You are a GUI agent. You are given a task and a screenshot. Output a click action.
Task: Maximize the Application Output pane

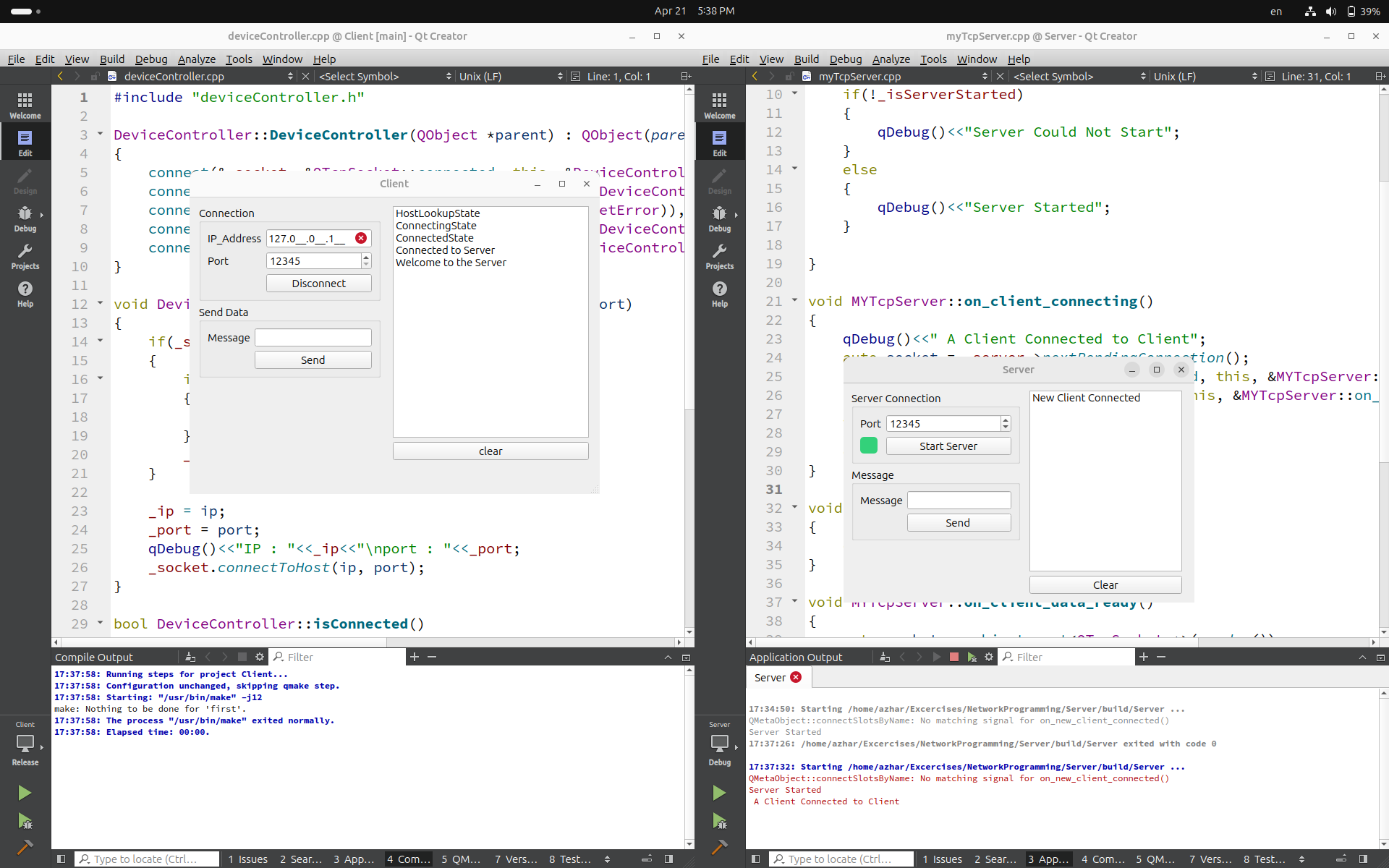coord(1362,657)
